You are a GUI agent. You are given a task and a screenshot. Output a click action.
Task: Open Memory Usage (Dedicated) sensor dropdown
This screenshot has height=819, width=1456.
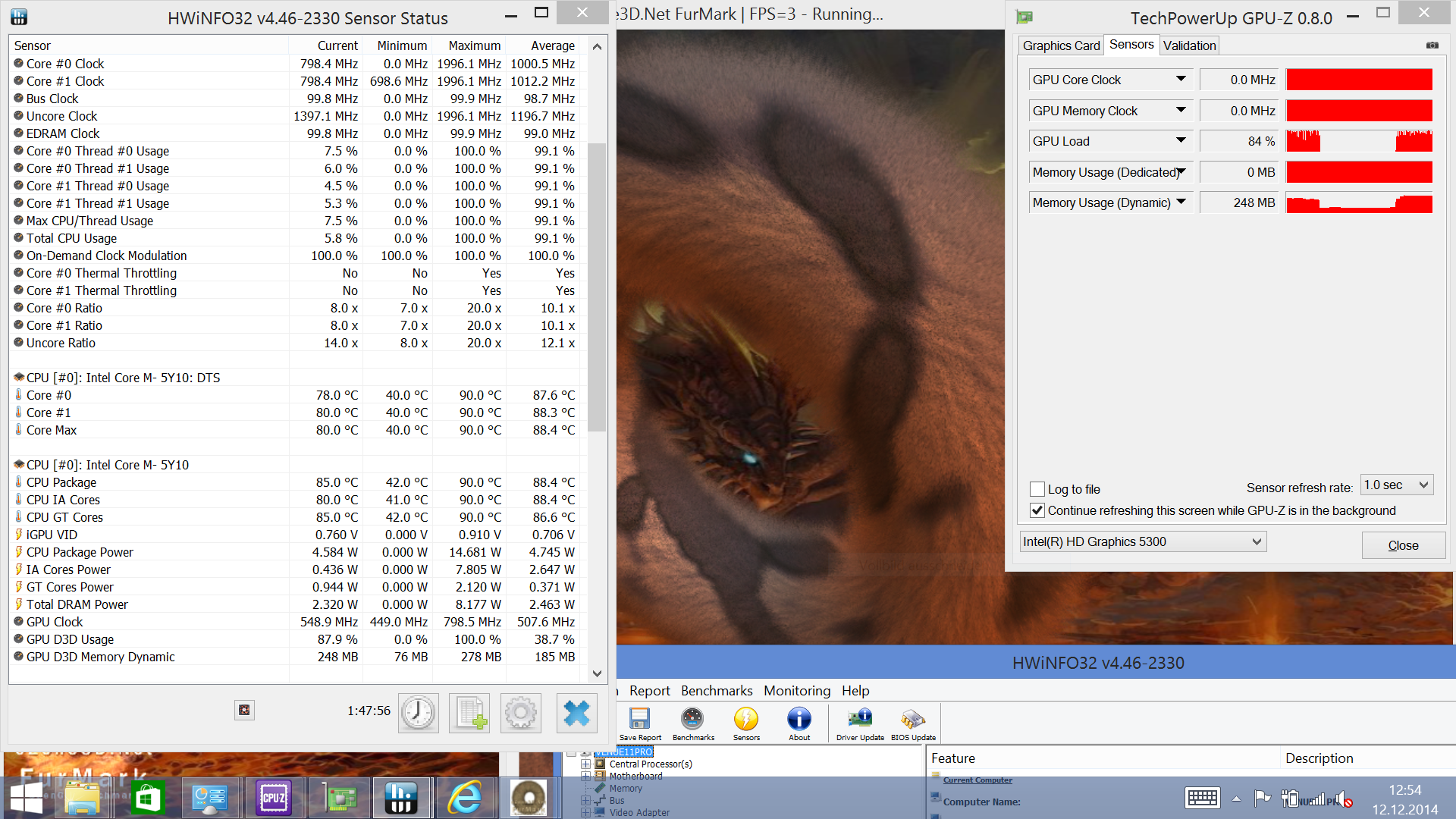tap(1181, 171)
